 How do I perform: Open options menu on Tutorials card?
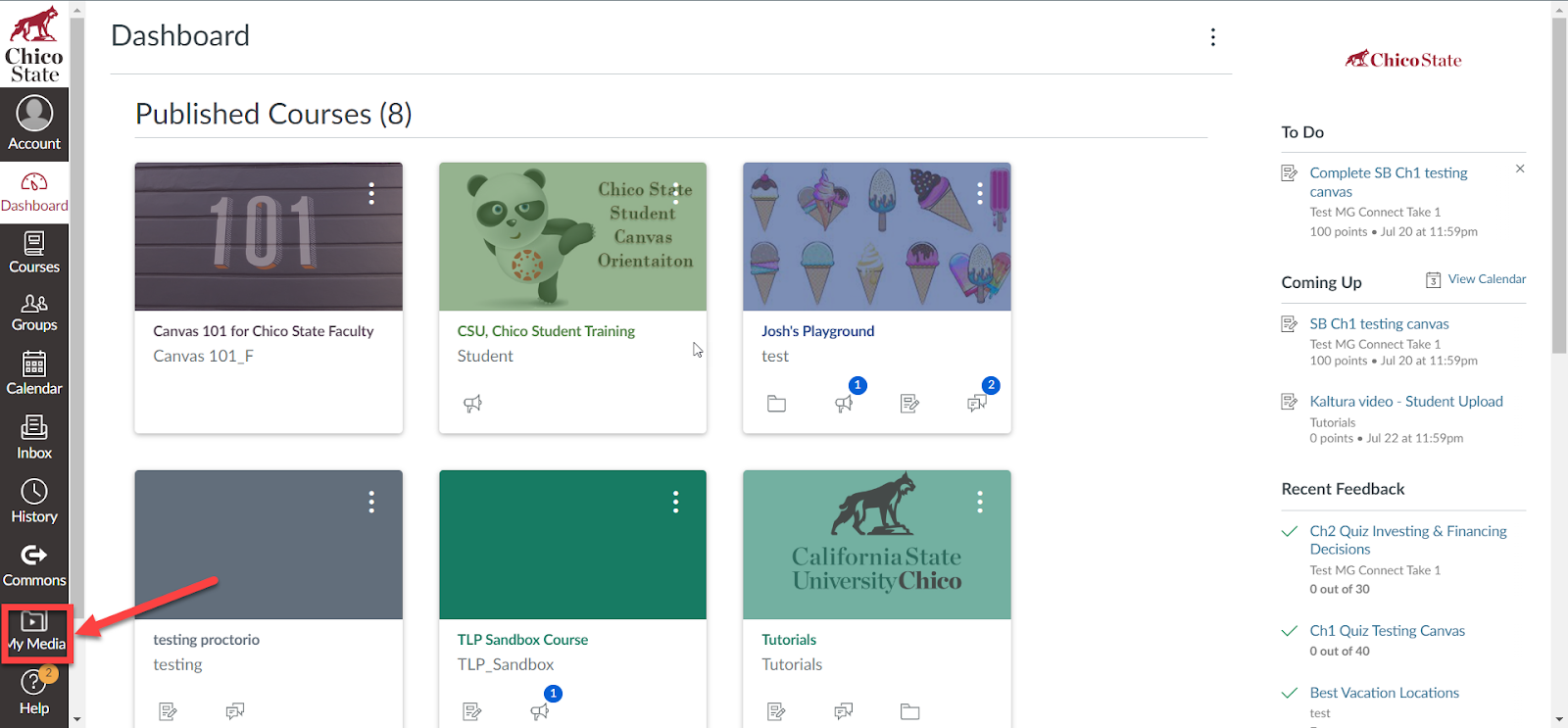980,503
